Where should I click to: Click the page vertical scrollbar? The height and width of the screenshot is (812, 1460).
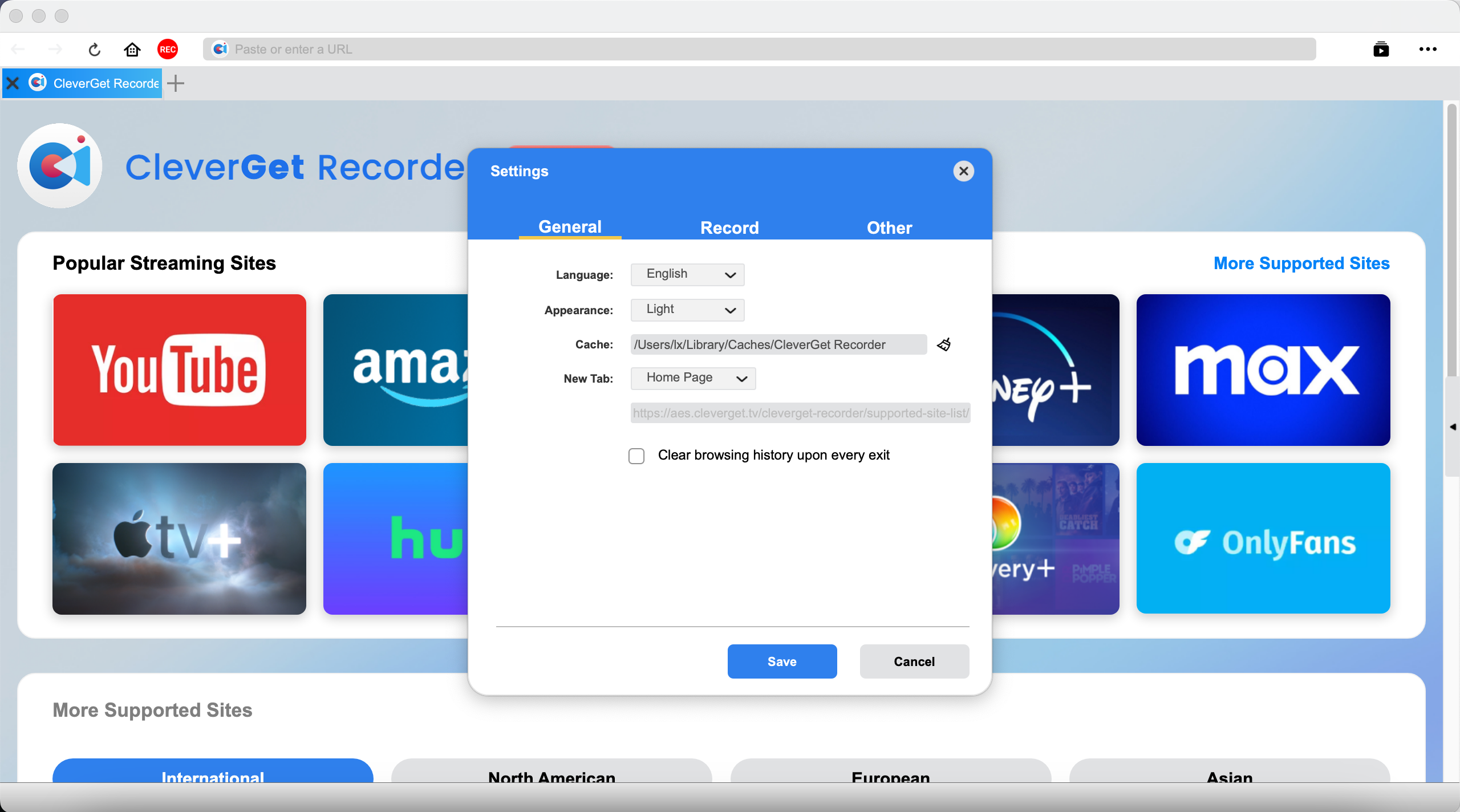(x=1452, y=239)
